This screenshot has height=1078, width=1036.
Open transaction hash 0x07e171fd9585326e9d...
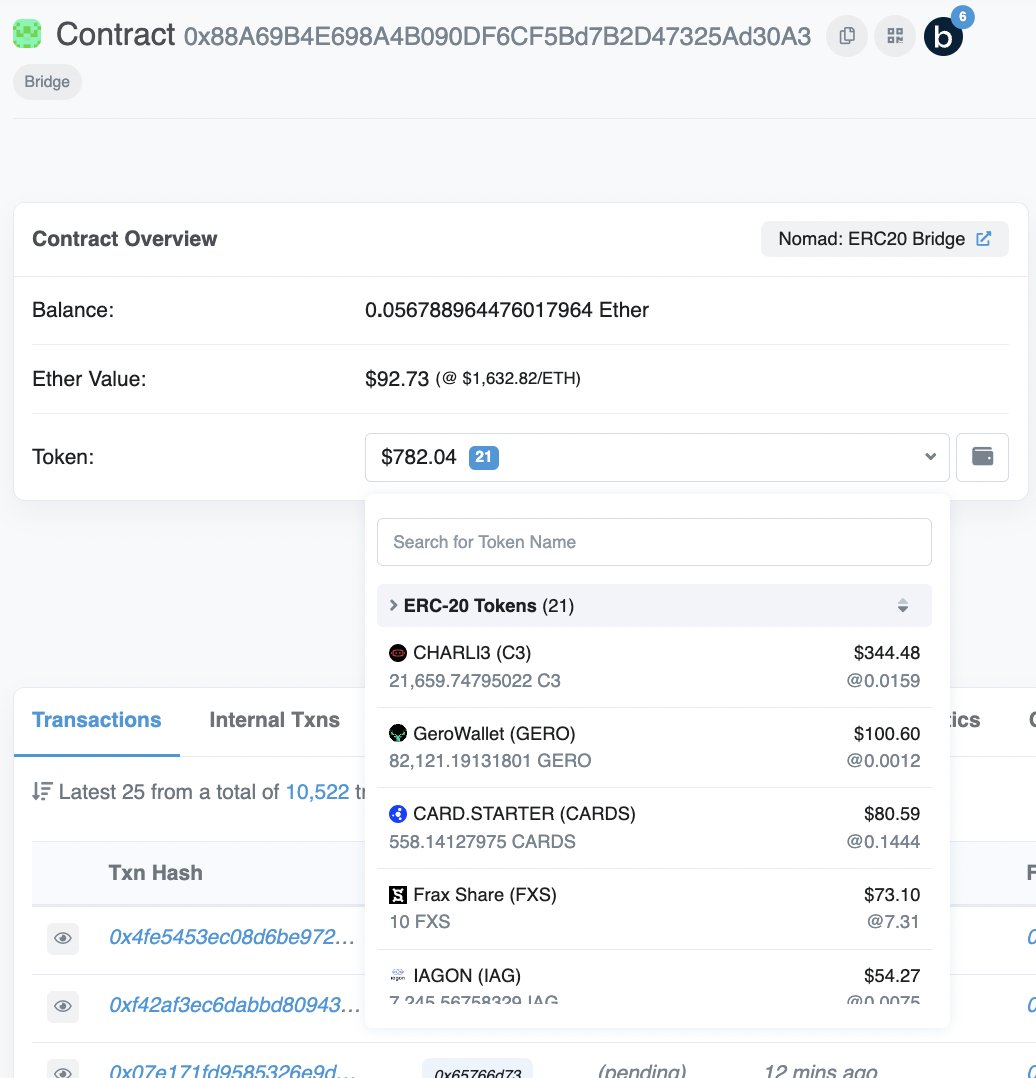232,1070
